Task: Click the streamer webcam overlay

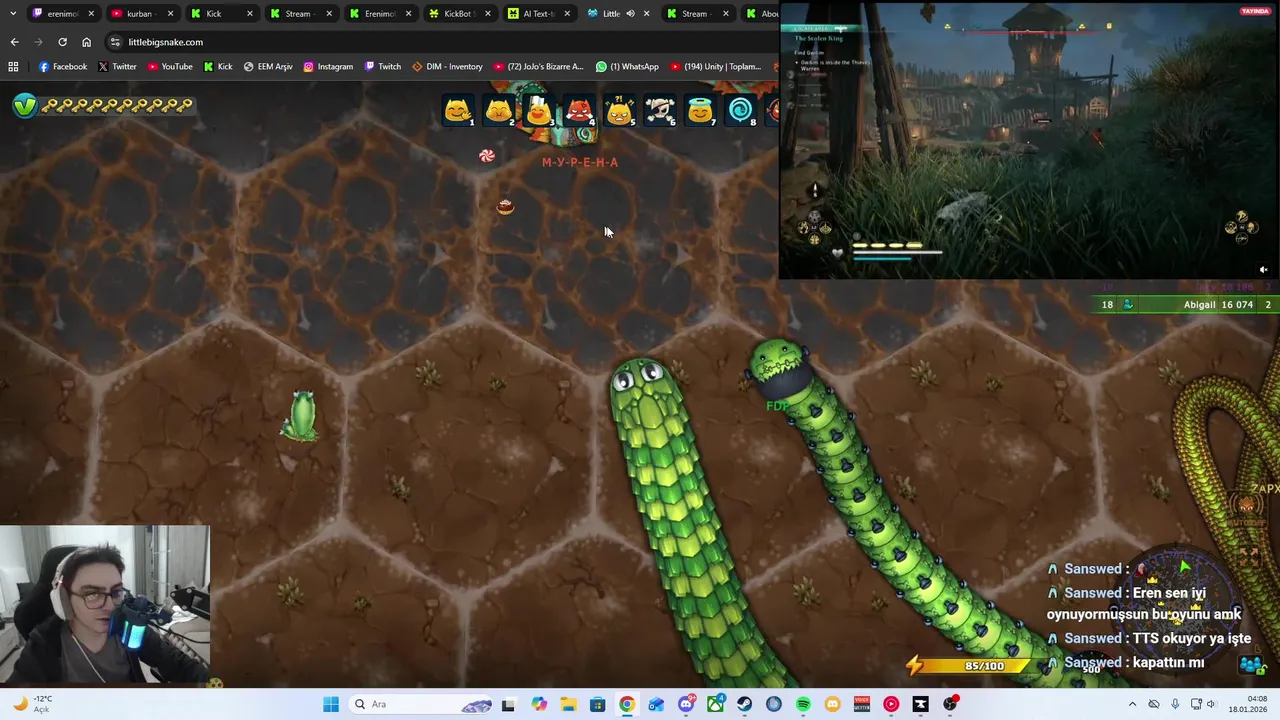Action: pyautogui.click(x=105, y=605)
